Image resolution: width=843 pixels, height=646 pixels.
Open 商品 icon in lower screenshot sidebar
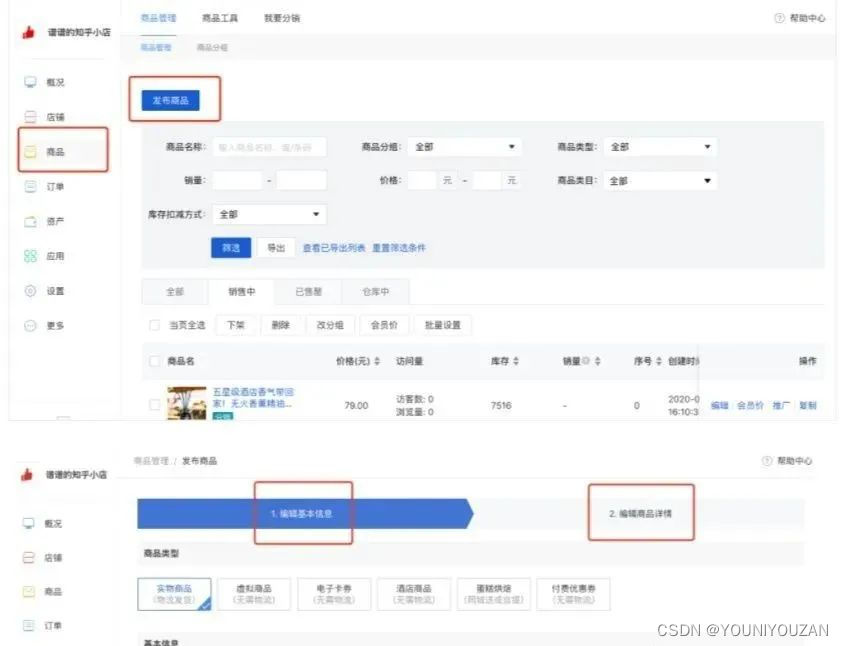[28, 592]
